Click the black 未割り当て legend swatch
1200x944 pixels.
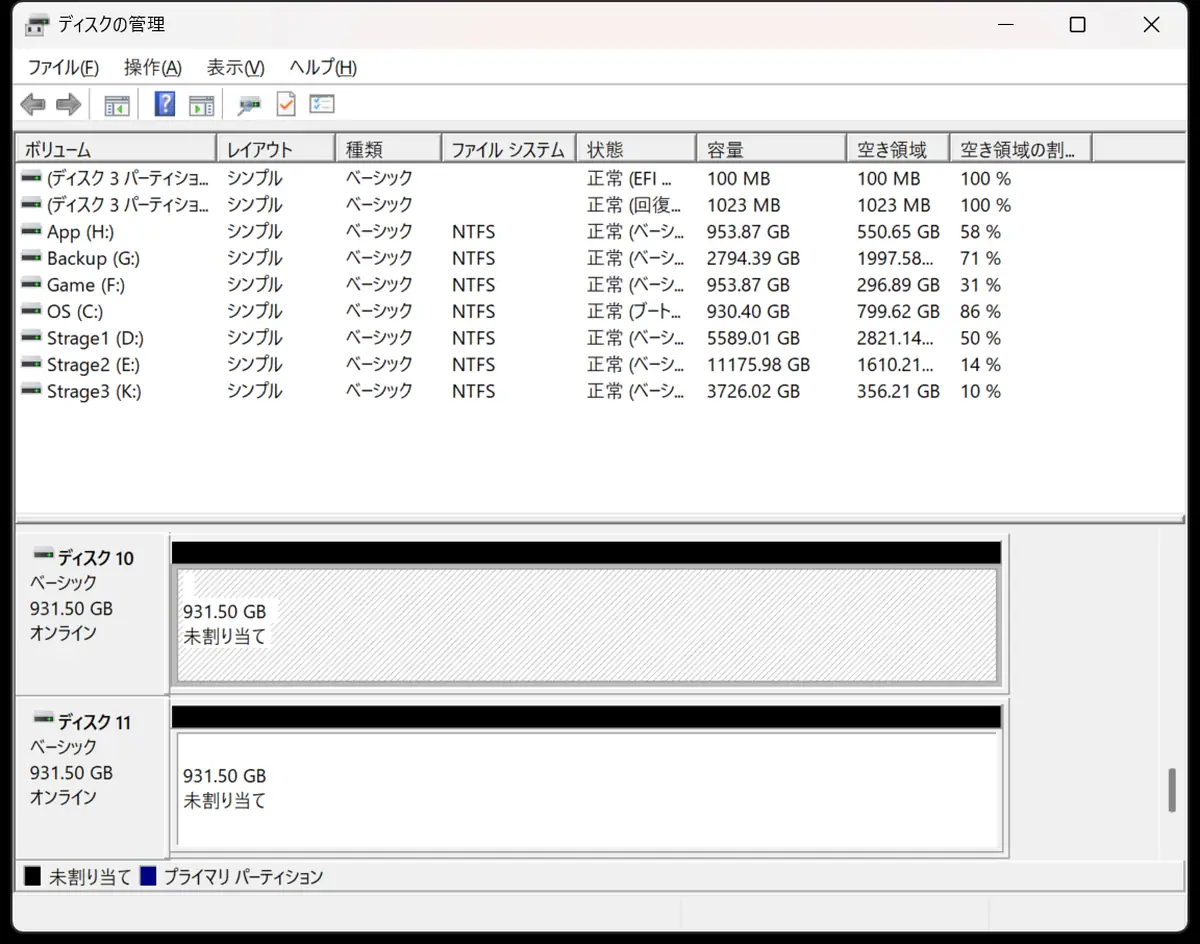click(33, 877)
